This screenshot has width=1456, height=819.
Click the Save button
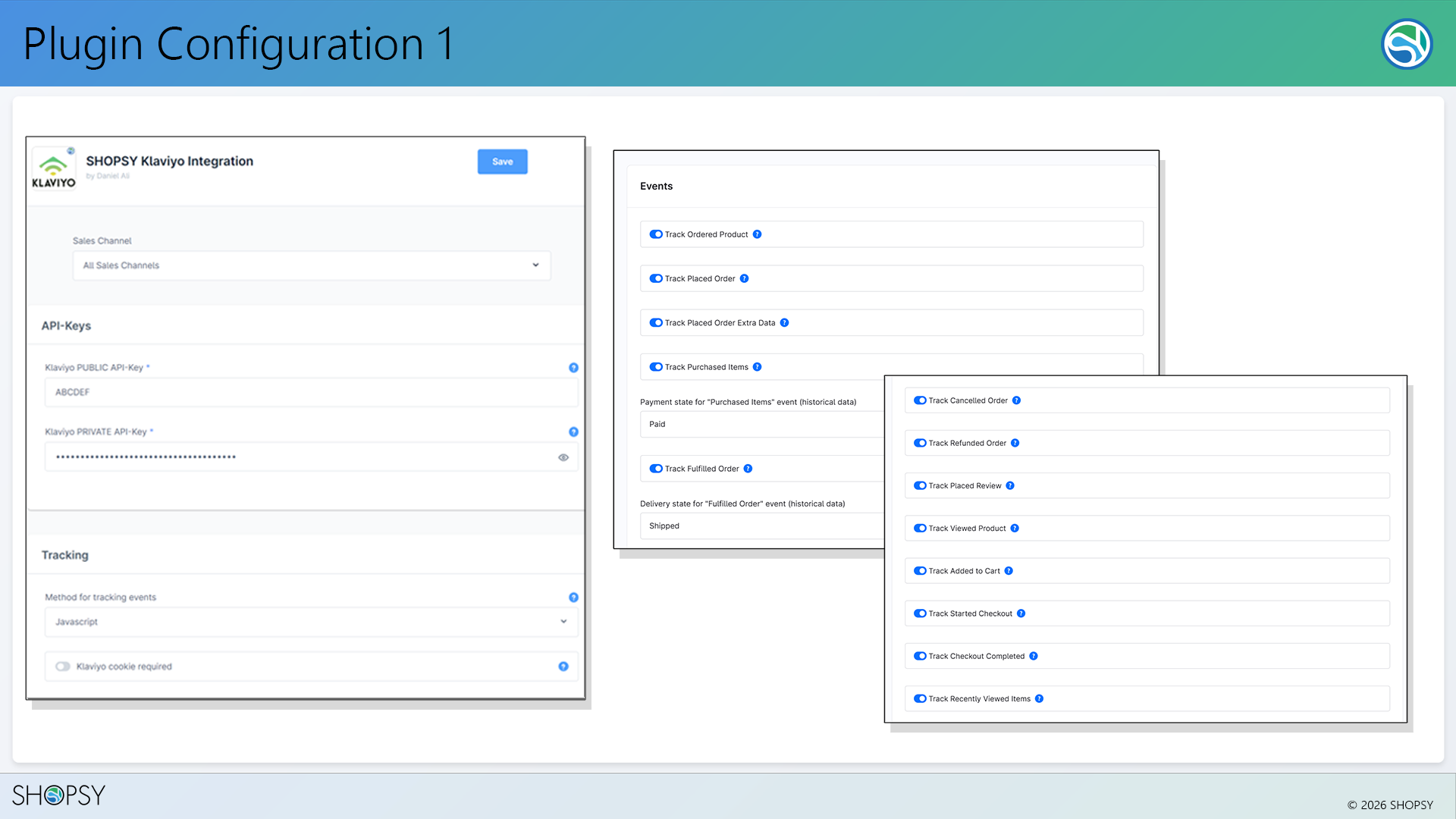pyautogui.click(x=502, y=162)
